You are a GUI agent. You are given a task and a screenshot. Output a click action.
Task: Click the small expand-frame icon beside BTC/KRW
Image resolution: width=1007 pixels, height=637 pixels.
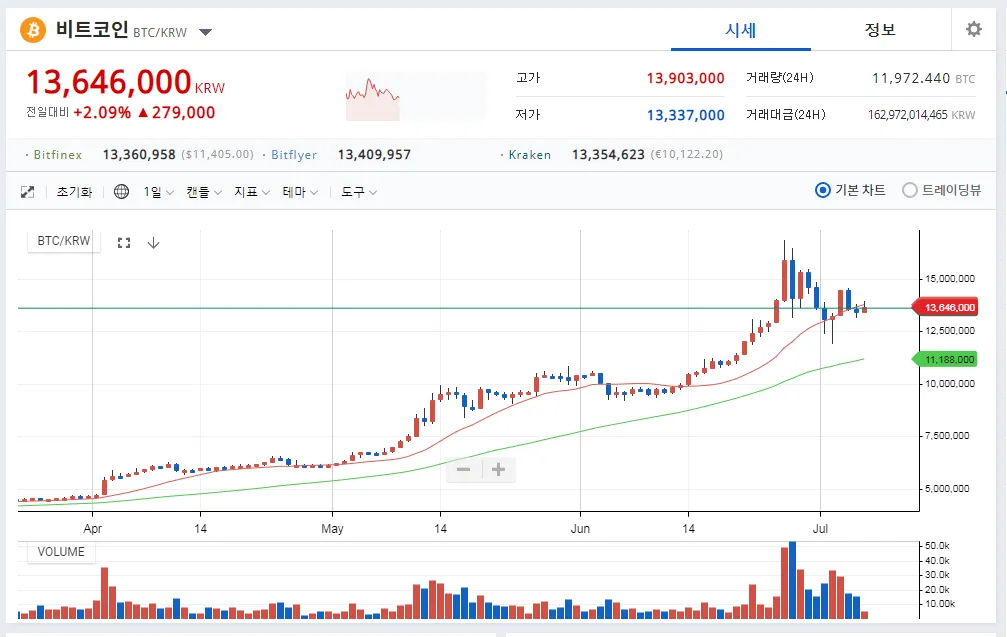click(124, 242)
